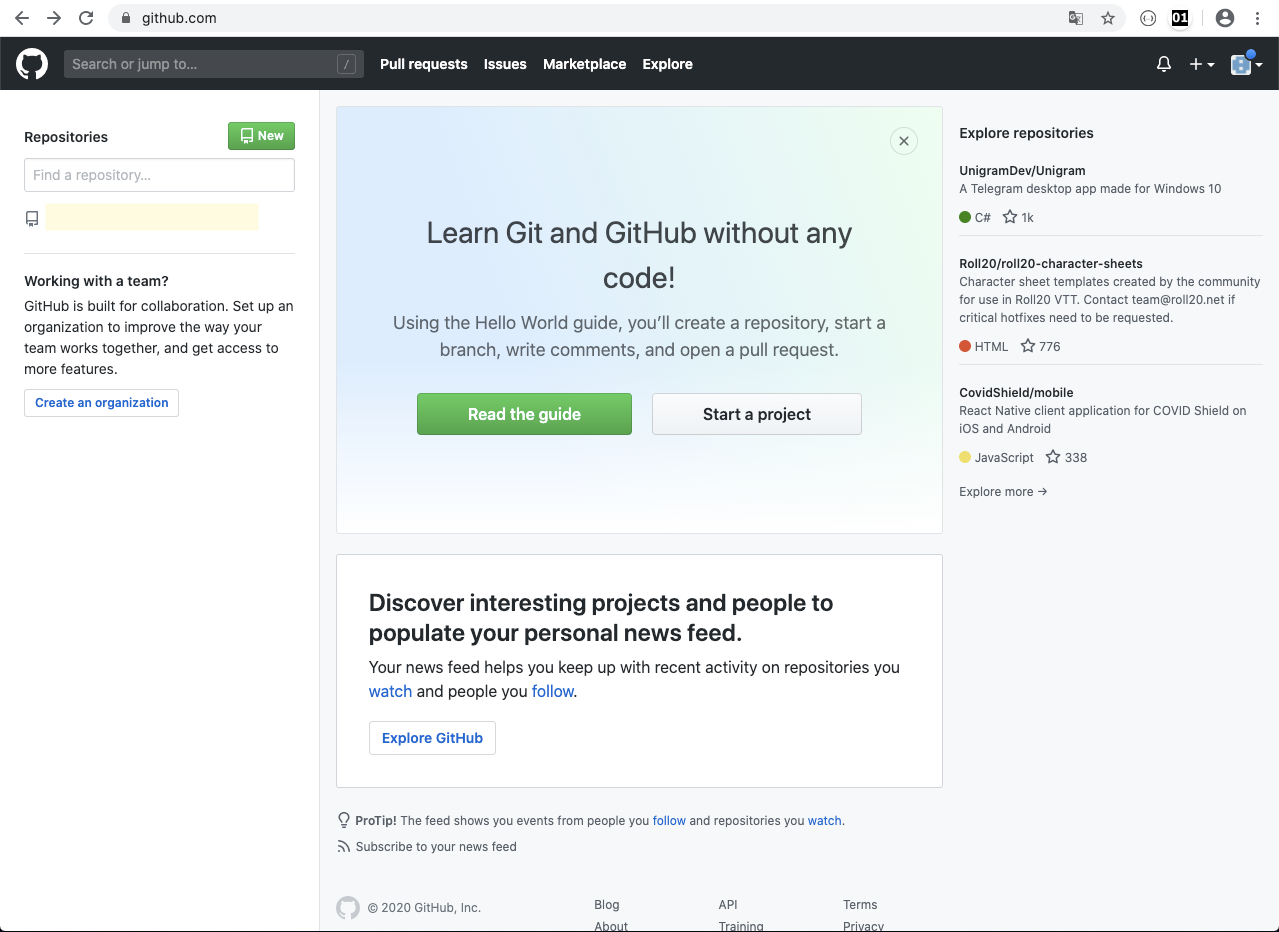Viewport: 1279px width, 932px height.
Task: Click Create an organization
Action: (101, 403)
